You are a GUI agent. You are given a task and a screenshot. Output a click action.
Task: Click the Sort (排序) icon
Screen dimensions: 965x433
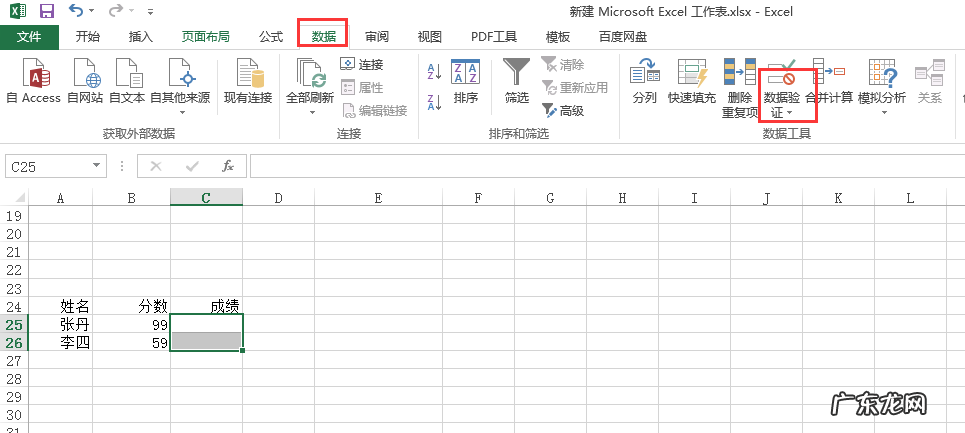click(465, 78)
